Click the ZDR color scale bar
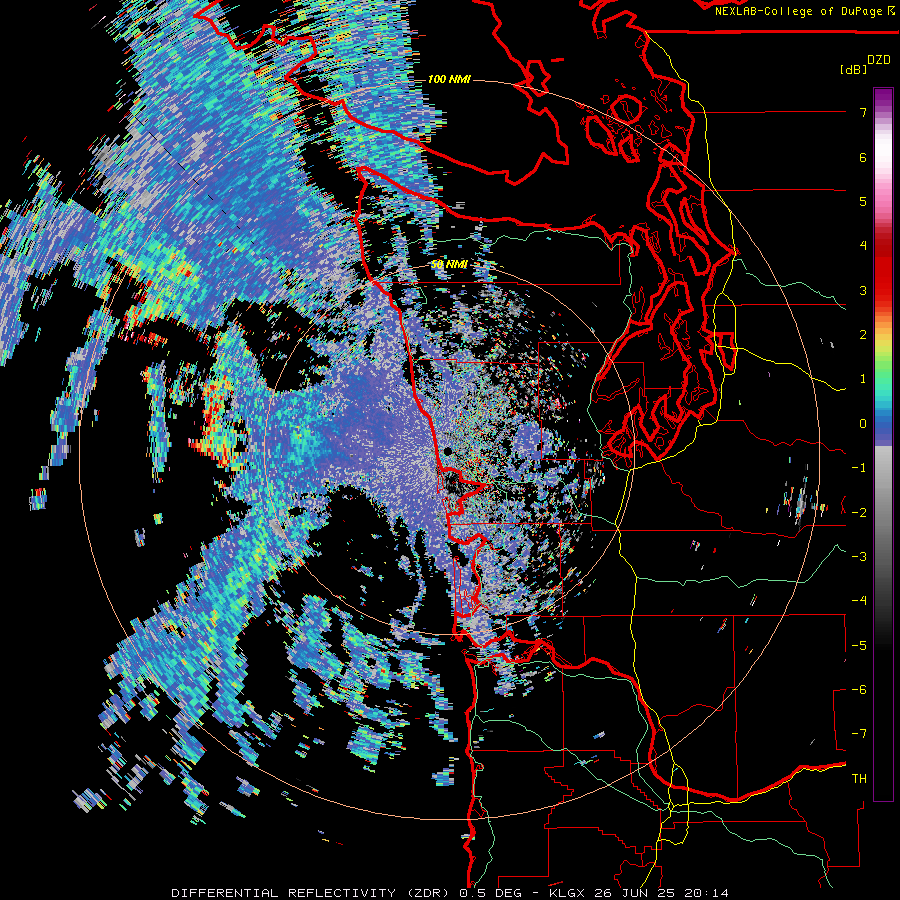This screenshot has width=900, height=900. (x=883, y=444)
